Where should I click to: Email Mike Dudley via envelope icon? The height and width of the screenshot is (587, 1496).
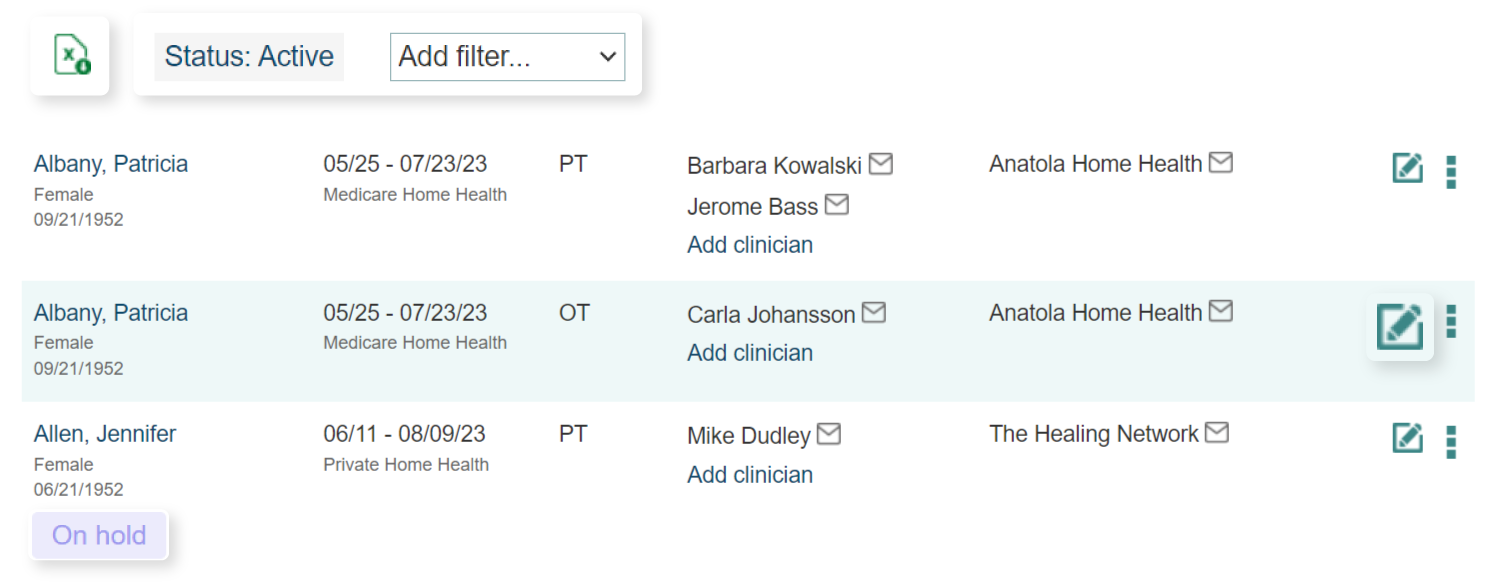point(829,434)
